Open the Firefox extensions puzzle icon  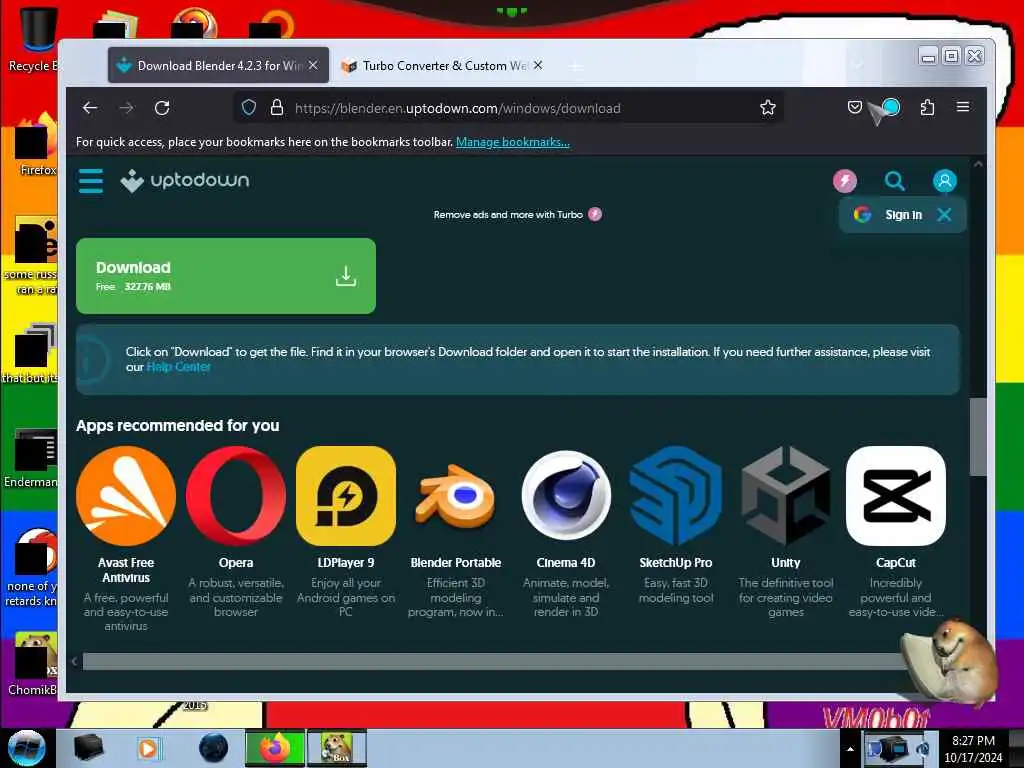pos(927,107)
